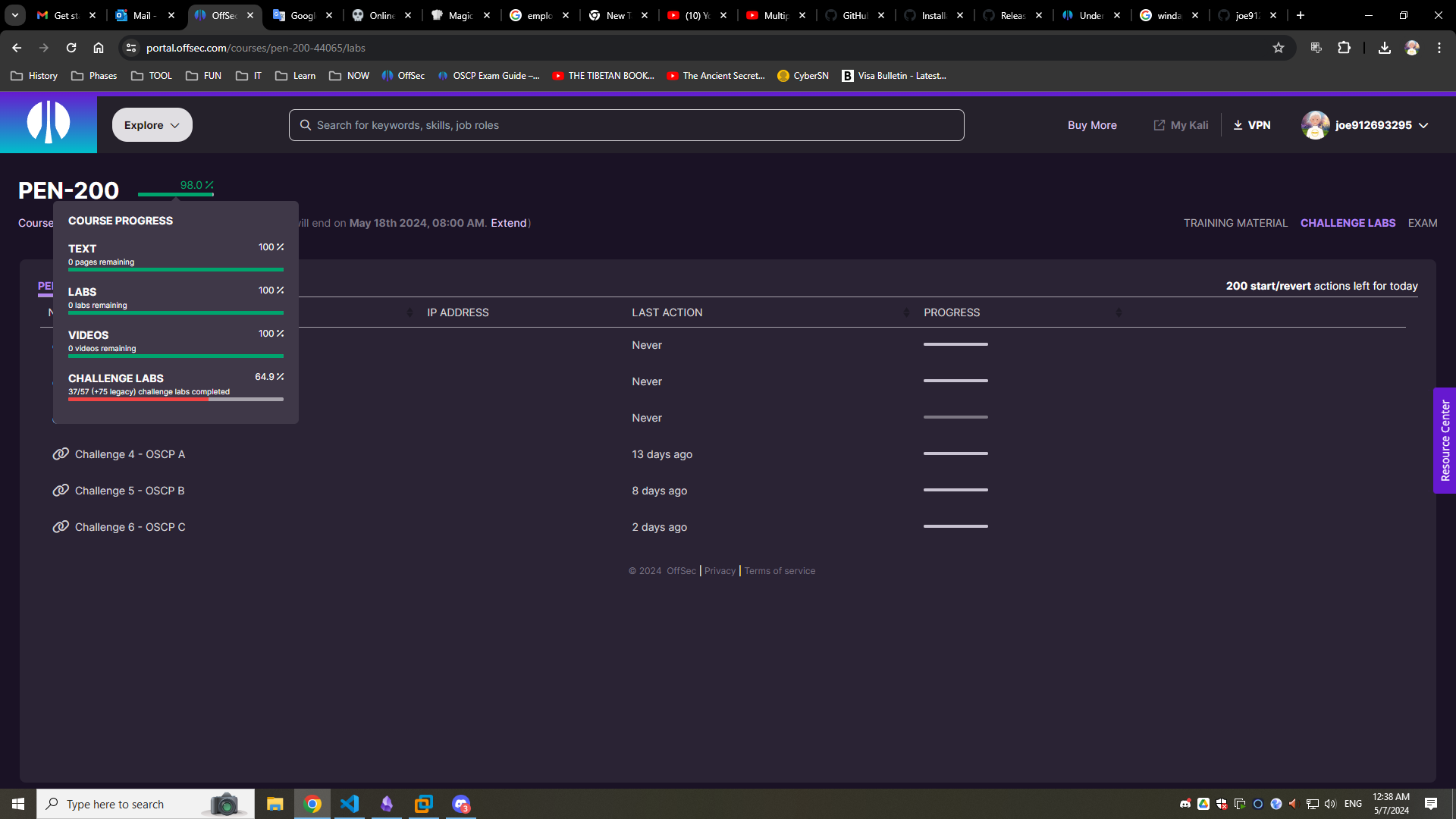The height and width of the screenshot is (819, 1456).
Task: Expand the Explore dropdown
Action: pyautogui.click(x=152, y=125)
